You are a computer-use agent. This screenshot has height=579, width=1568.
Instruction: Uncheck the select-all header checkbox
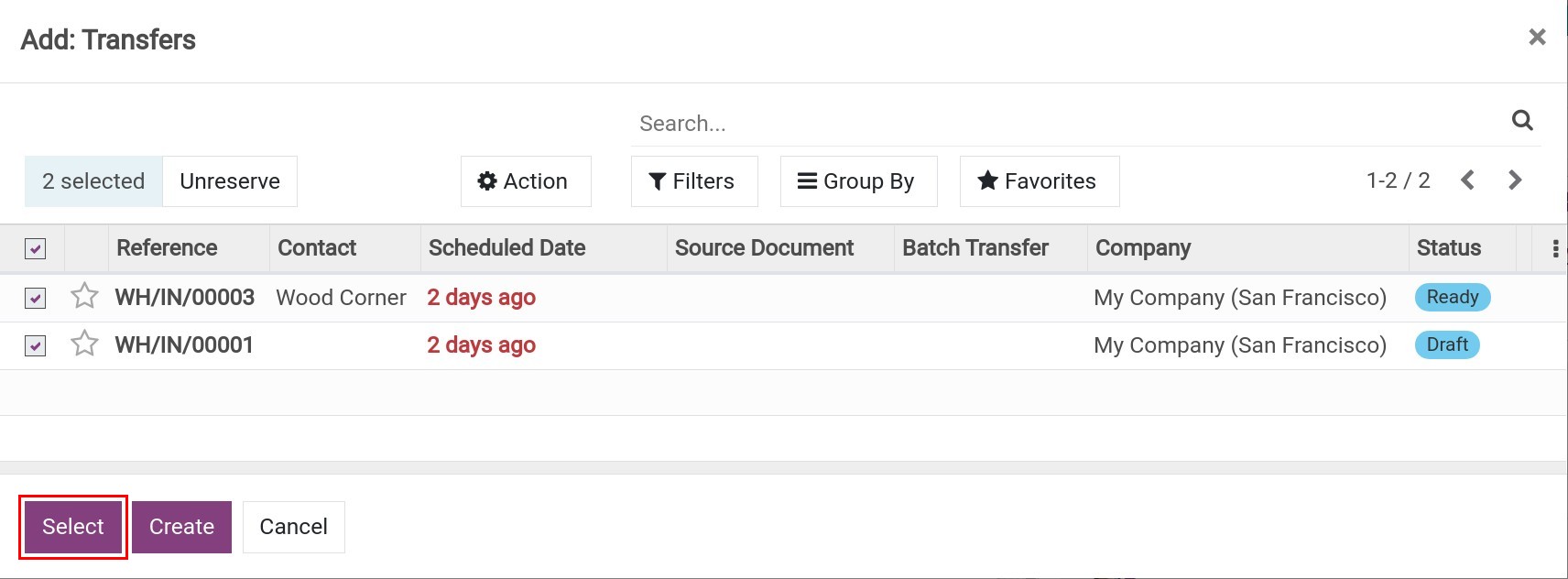coord(35,249)
